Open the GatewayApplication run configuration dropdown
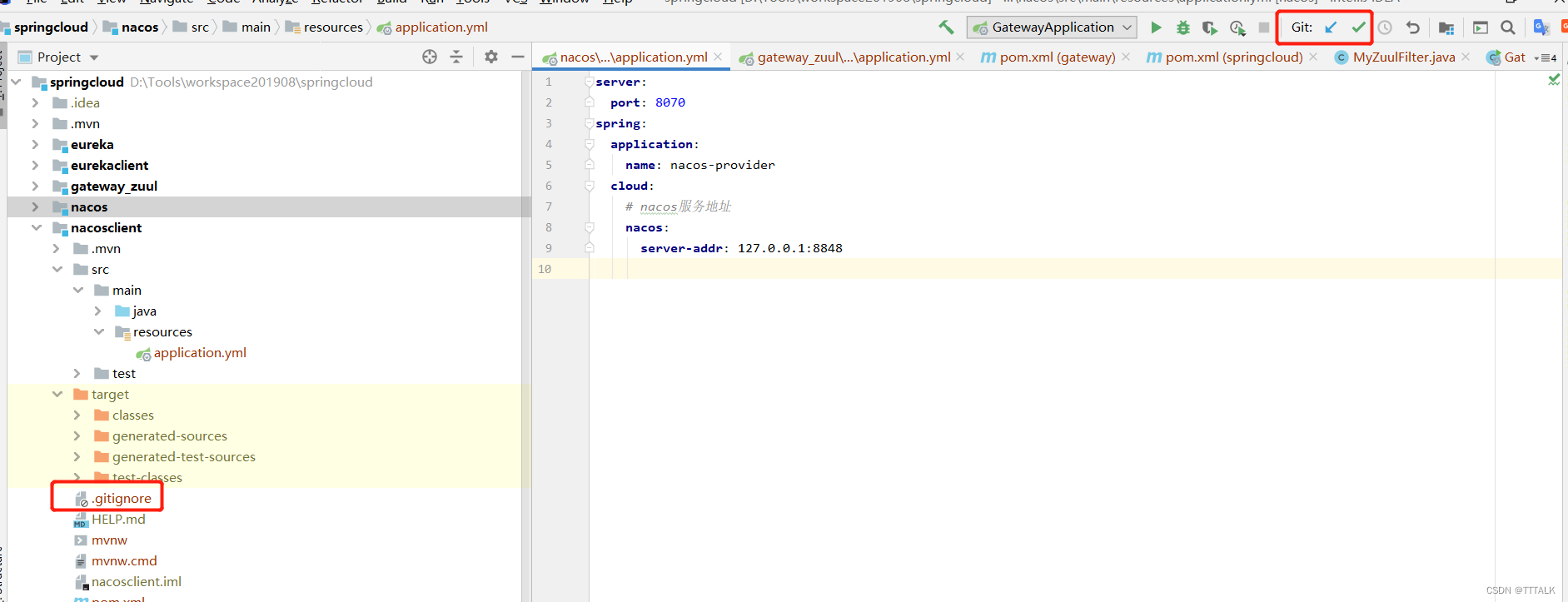Screen dimensions: 1568x602 (1053, 27)
